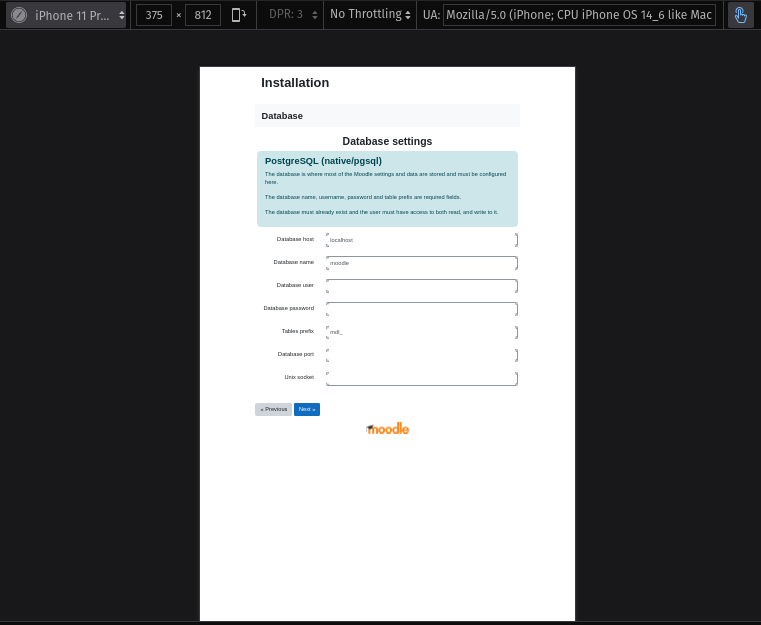
Task: Click PostgreSQL (native/pgsql) heading
Action: pyautogui.click(x=323, y=161)
